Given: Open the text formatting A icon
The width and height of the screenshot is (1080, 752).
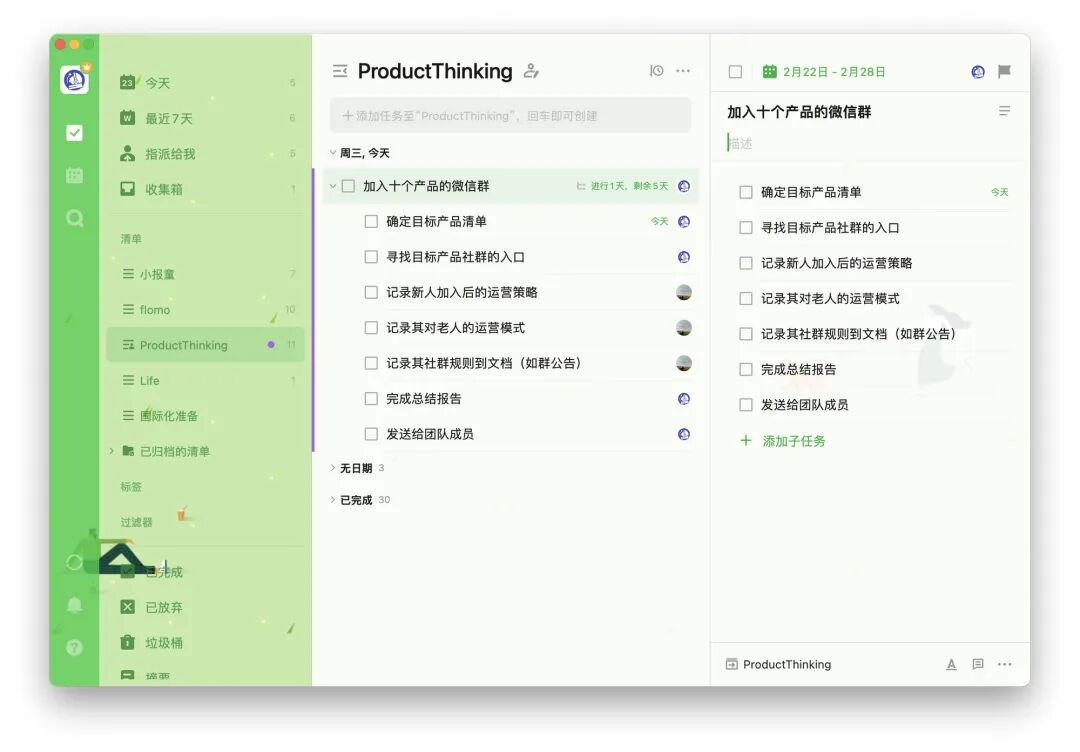Looking at the screenshot, I should click(951, 665).
